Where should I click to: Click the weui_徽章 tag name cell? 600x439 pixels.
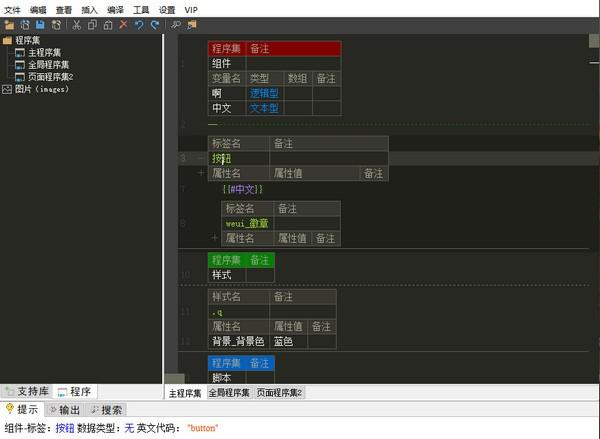(248, 224)
